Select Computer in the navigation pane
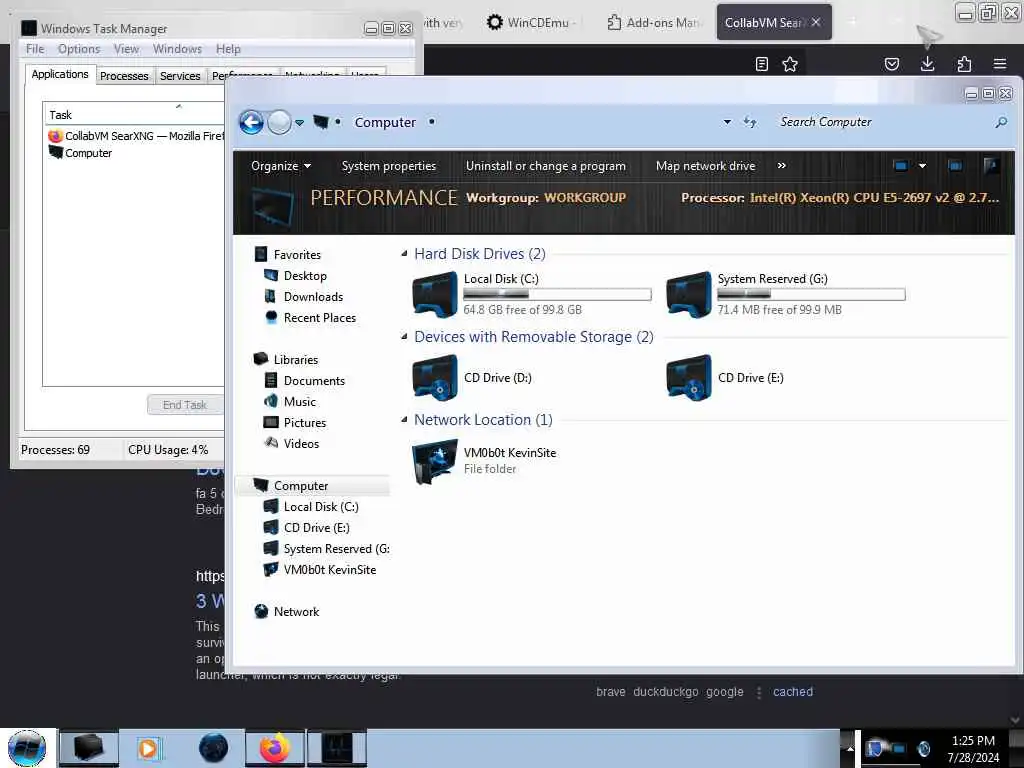 [301, 486]
